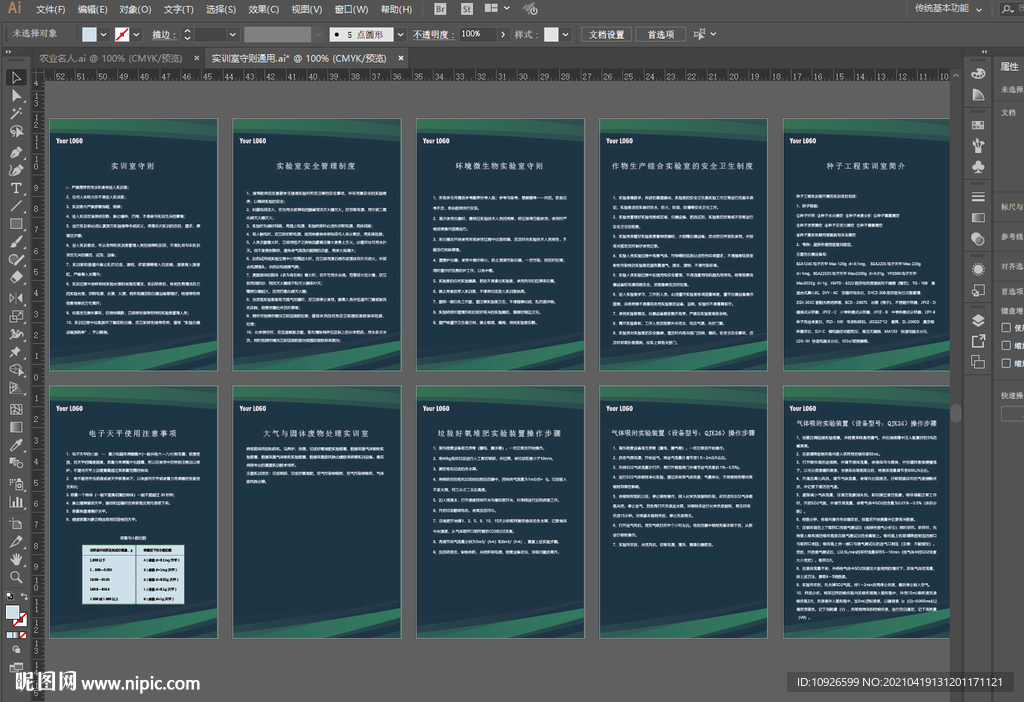Select the Hand tool

click(16, 559)
